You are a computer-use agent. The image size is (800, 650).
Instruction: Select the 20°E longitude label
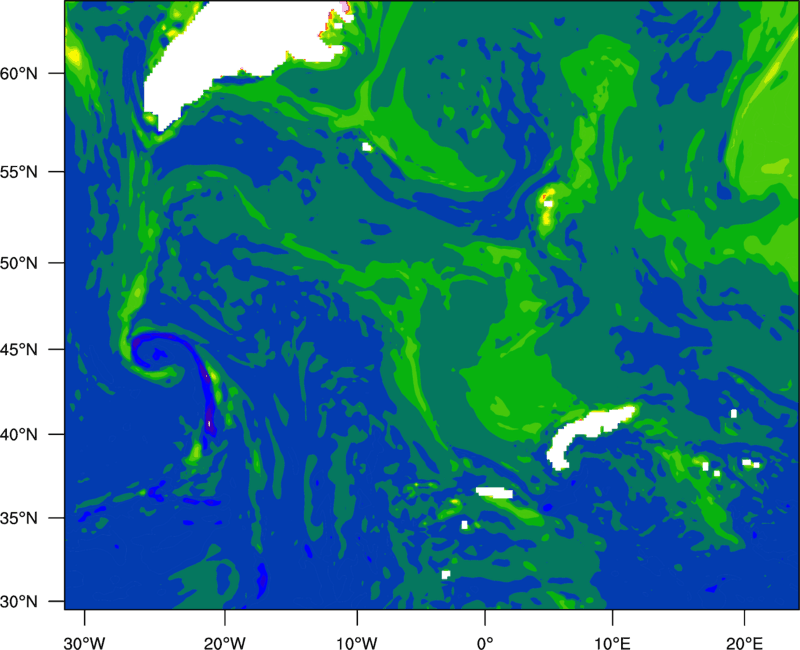[x=744, y=643]
